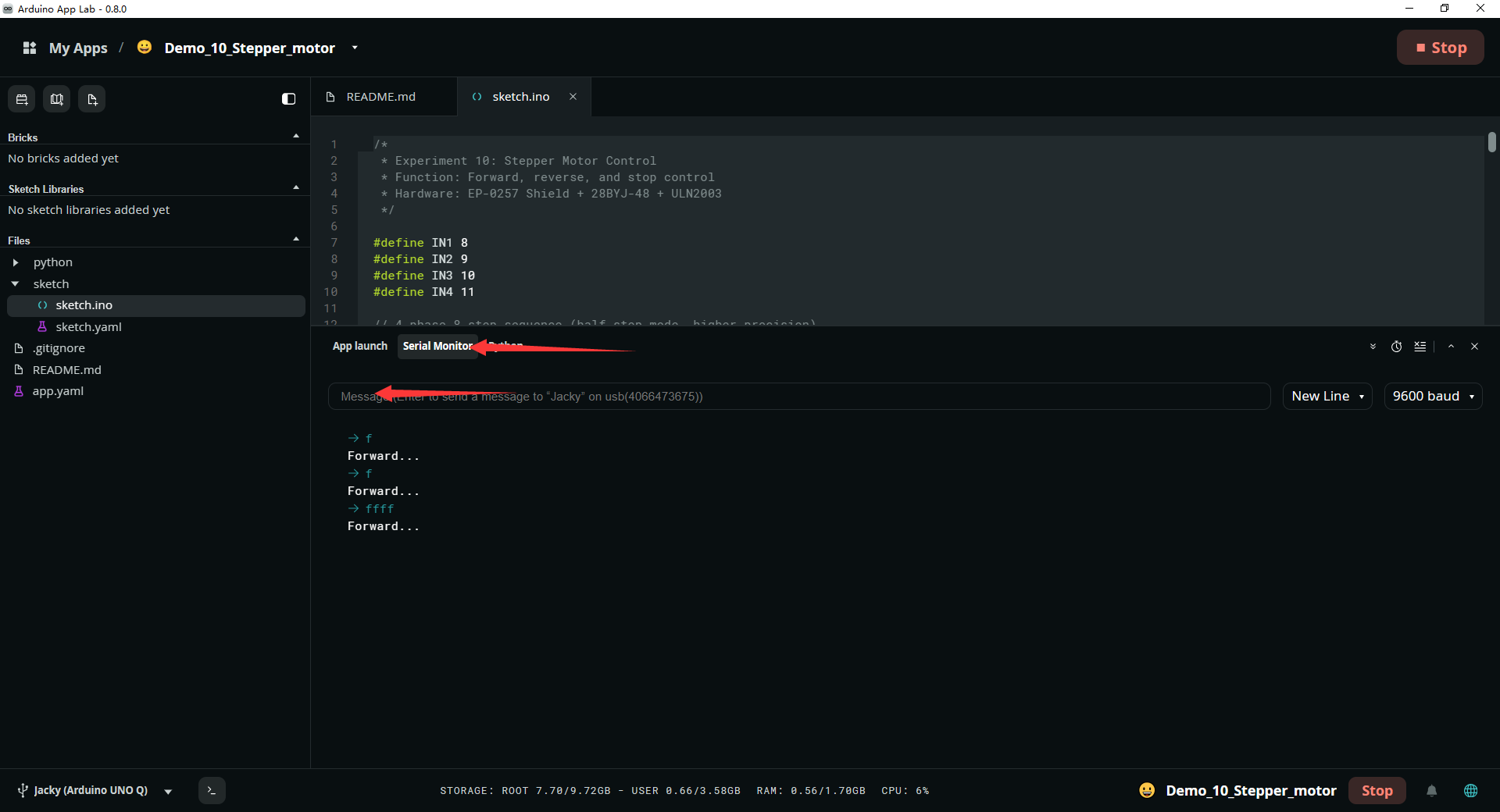Maximize the console panel with up chevron
This screenshot has width=1500, height=812.
tap(1451, 347)
